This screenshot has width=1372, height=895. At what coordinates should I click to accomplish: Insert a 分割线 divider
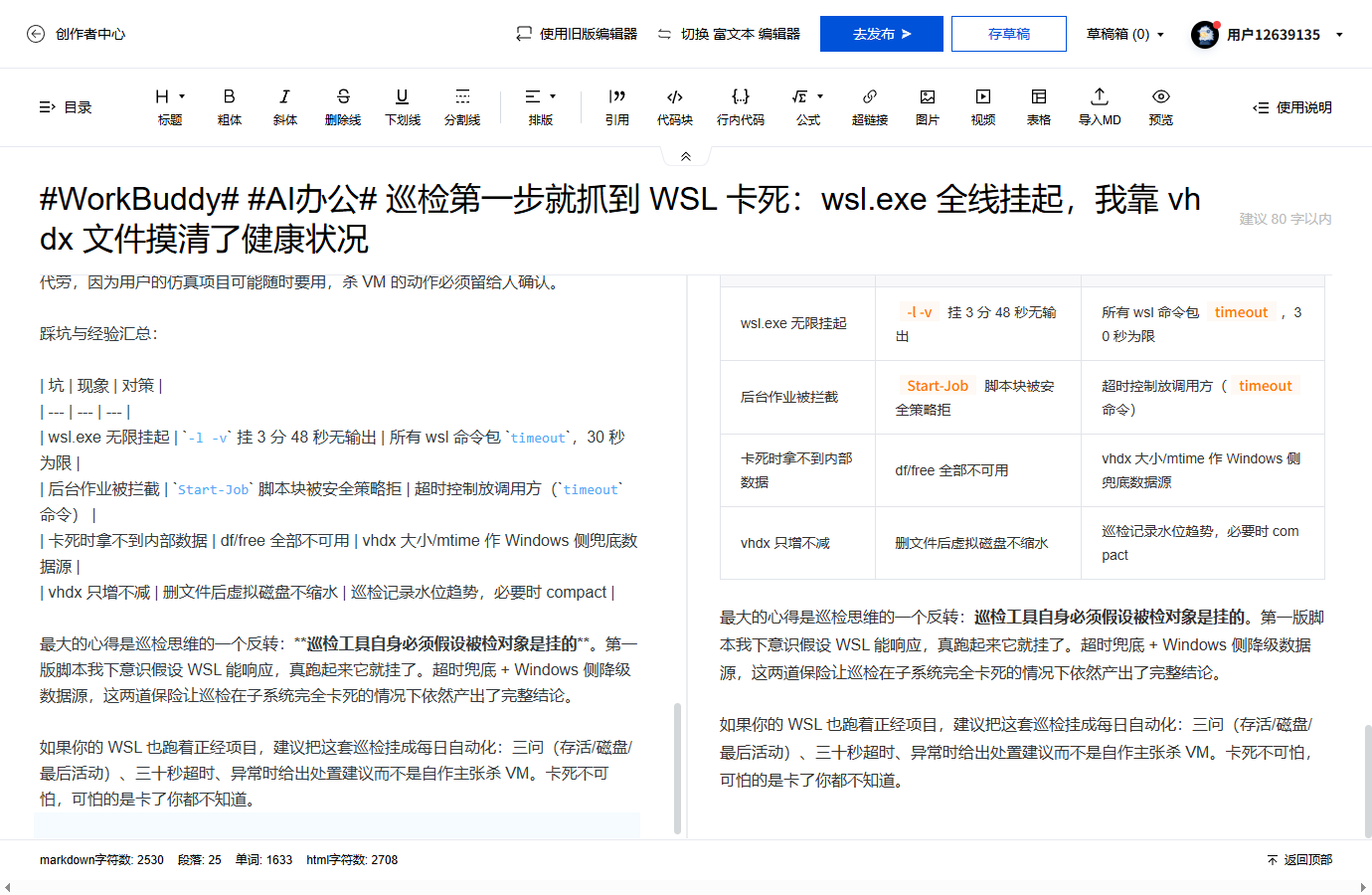pos(462,107)
